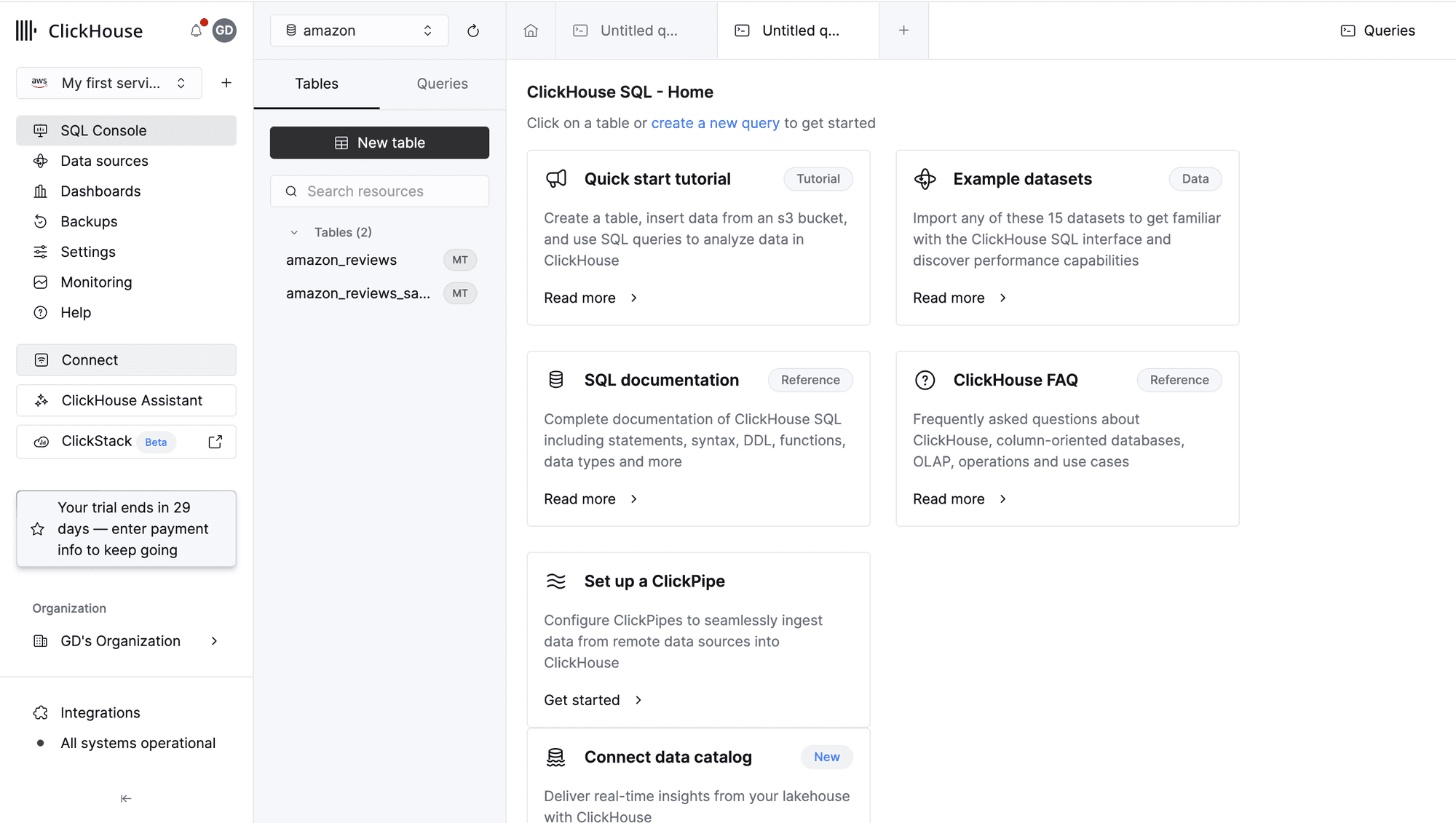This screenshot has height=823, width=1456.
Task: Refresh the database tables list
Action: tap(473, 31)
